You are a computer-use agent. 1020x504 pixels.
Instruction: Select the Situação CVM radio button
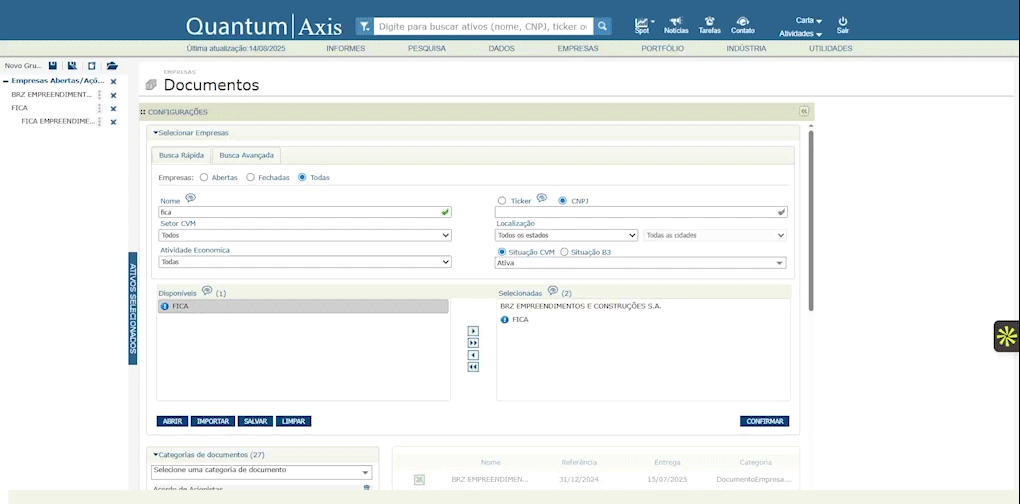tap(502, 252)
